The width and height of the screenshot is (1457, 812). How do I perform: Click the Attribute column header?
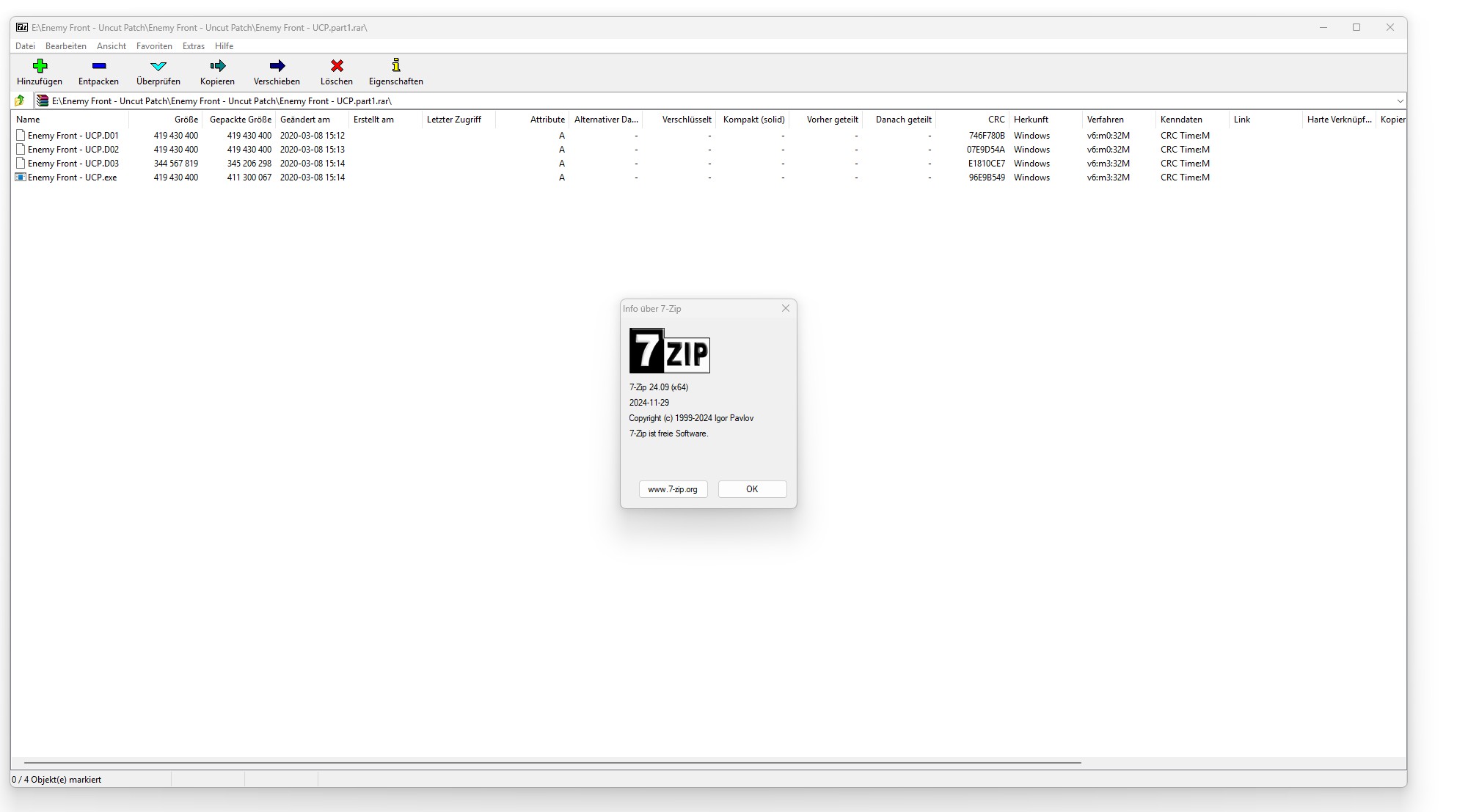click(532, 120)
